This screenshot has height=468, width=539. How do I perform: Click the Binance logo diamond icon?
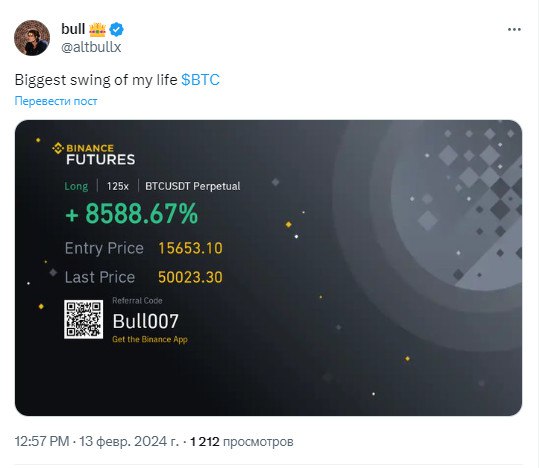point(58,148)
